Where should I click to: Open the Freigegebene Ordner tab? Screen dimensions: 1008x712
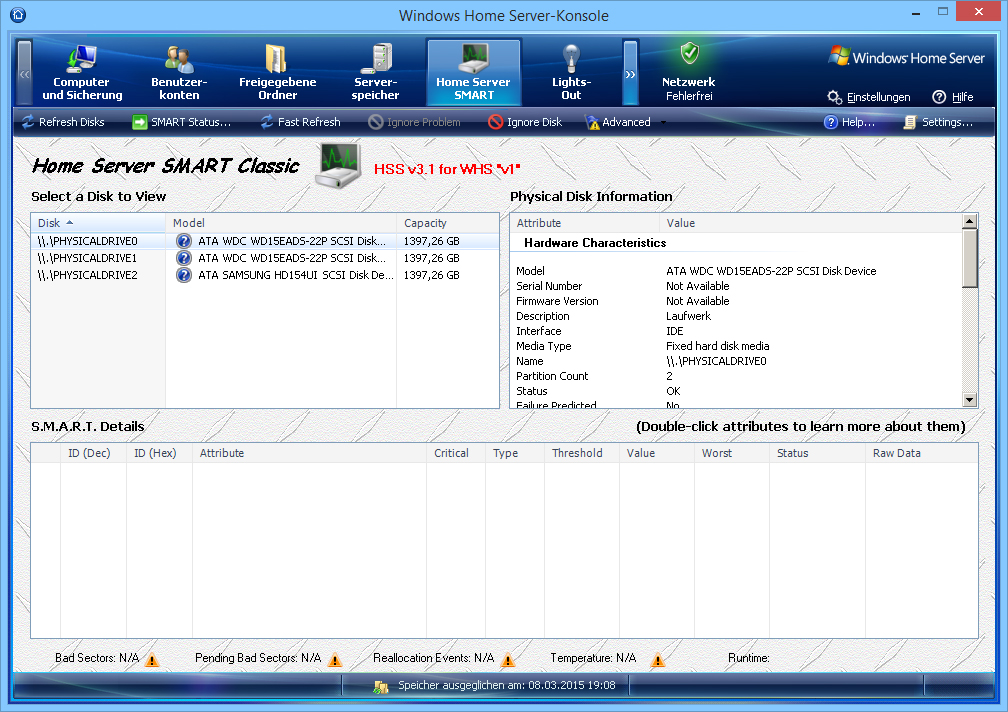pyautogui.click(x=277, y=73)
